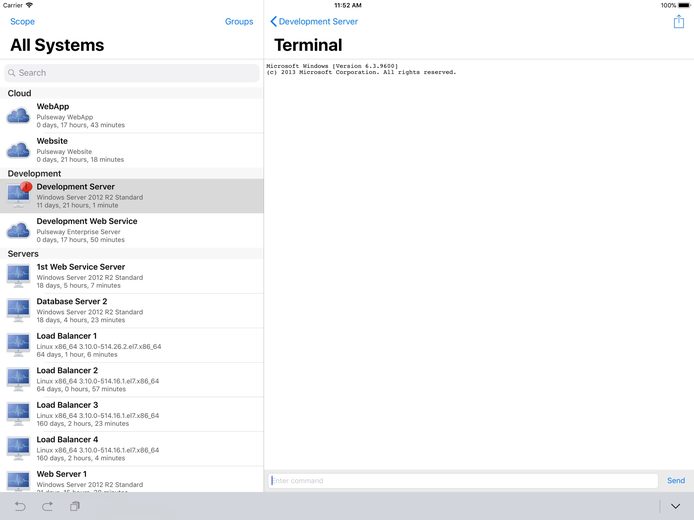The height and width of the screenshot is (520, 694).
Task: Click the '0 days, 21 hours, 18 minutes' uptime
Action: pyautogui.click(x=80, y=160)
